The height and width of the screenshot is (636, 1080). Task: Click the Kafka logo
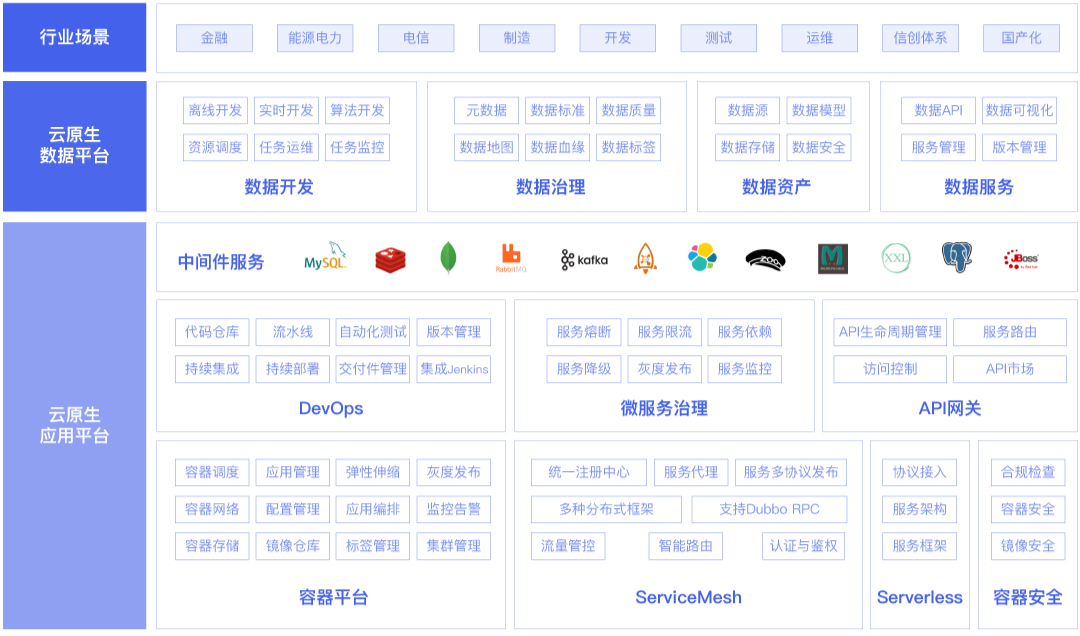coord(584,260)
